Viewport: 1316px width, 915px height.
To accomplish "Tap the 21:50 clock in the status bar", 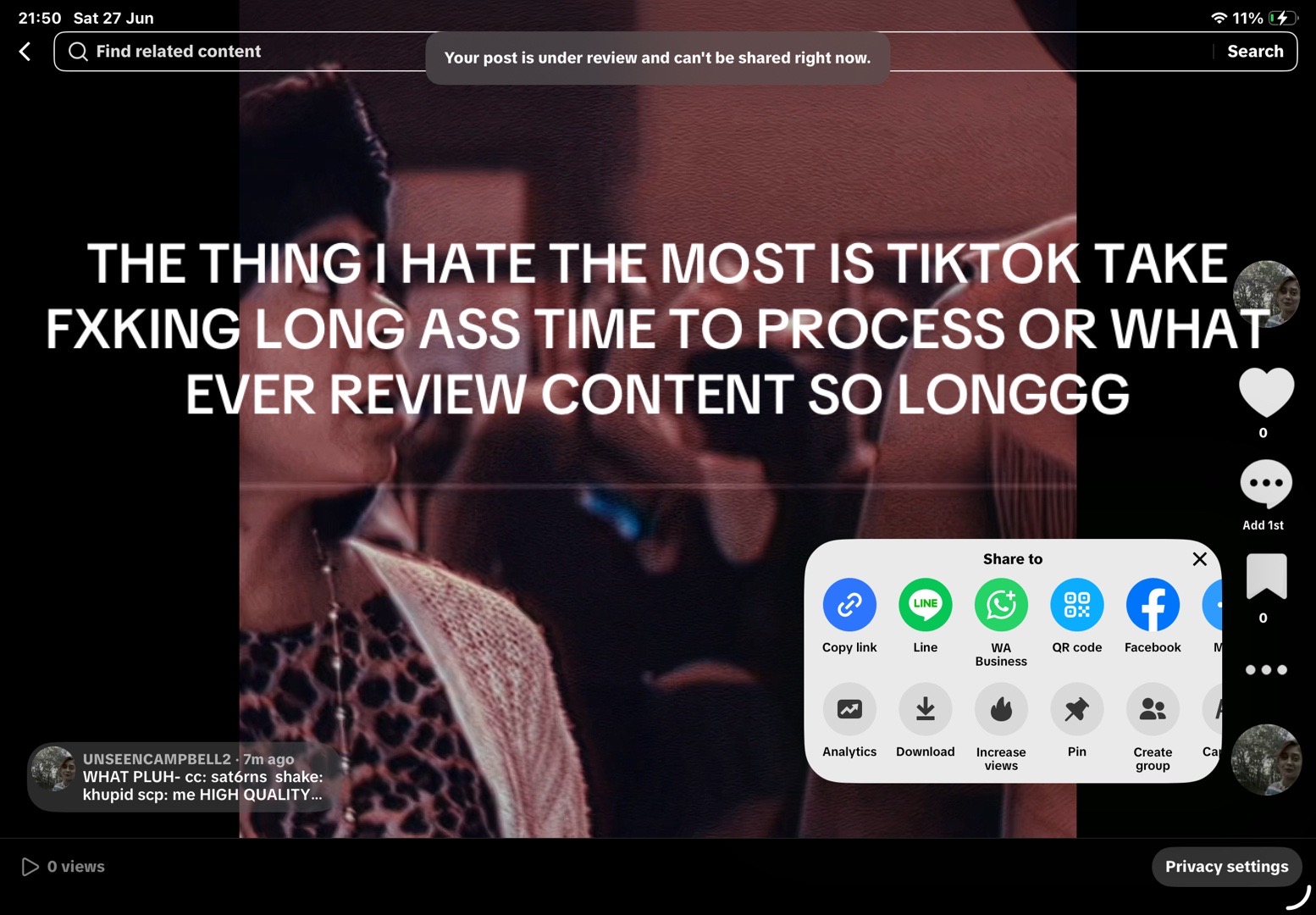I will tap(40, 18).
